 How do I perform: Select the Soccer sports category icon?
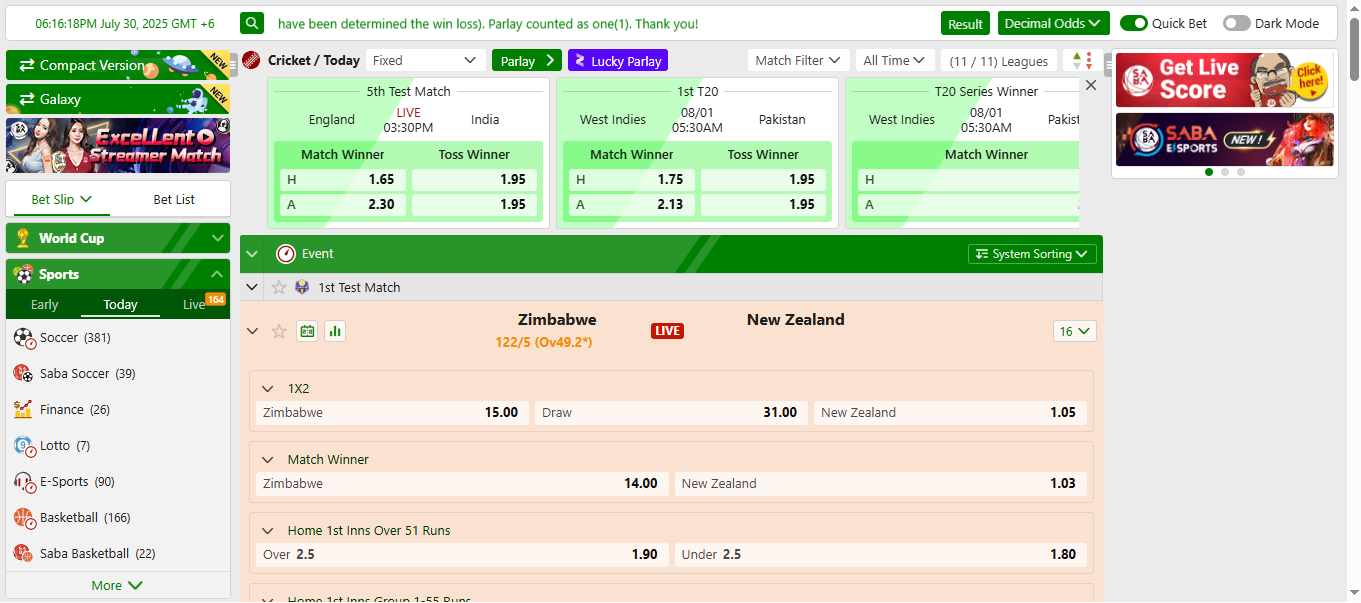25,337
